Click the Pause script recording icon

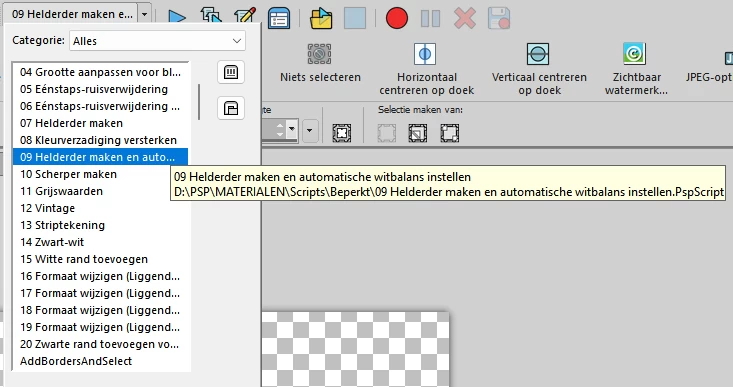(x=431, y=18)
